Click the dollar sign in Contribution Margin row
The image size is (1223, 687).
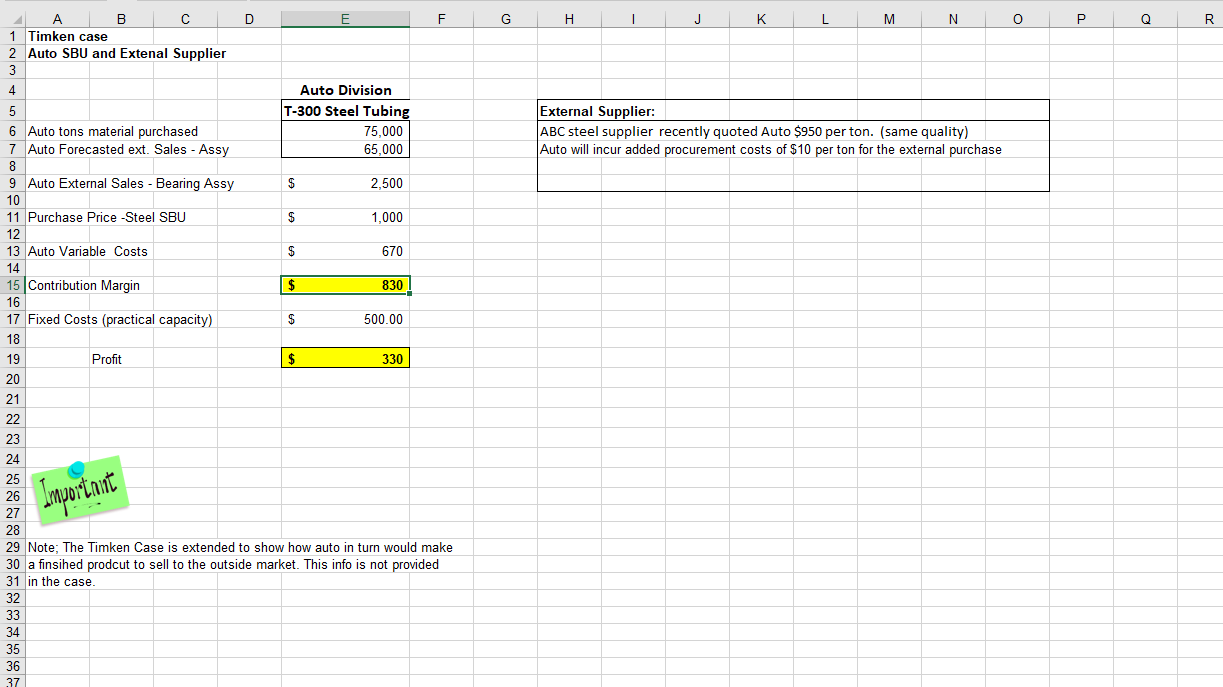pyautogui.click(x=292, y=285)
